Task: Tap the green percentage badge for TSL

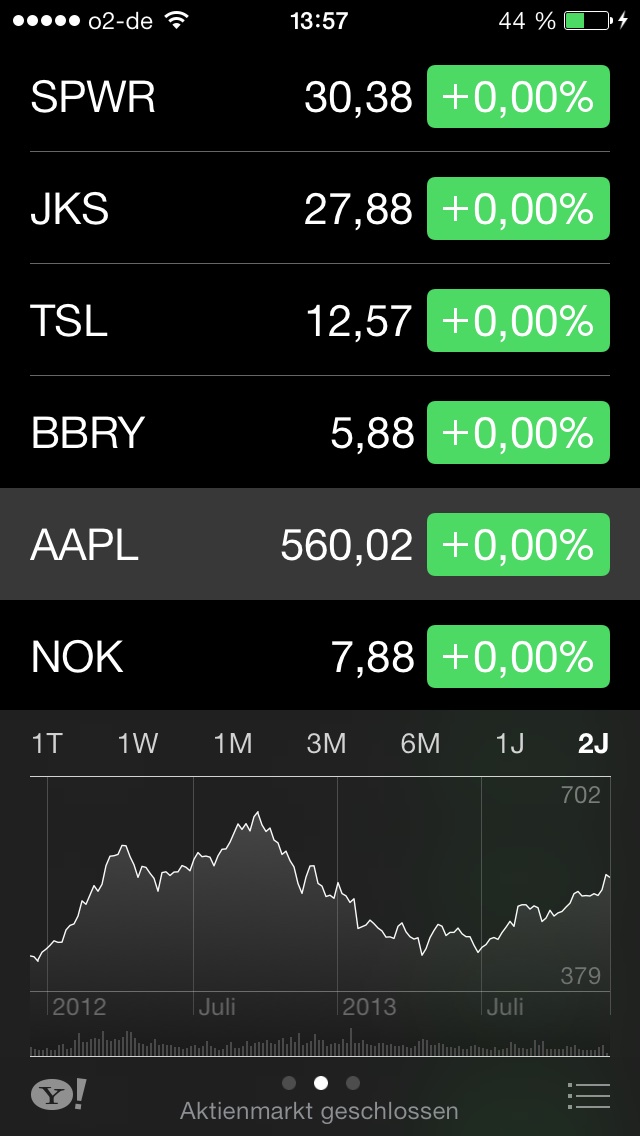Action: pos(517,321)
